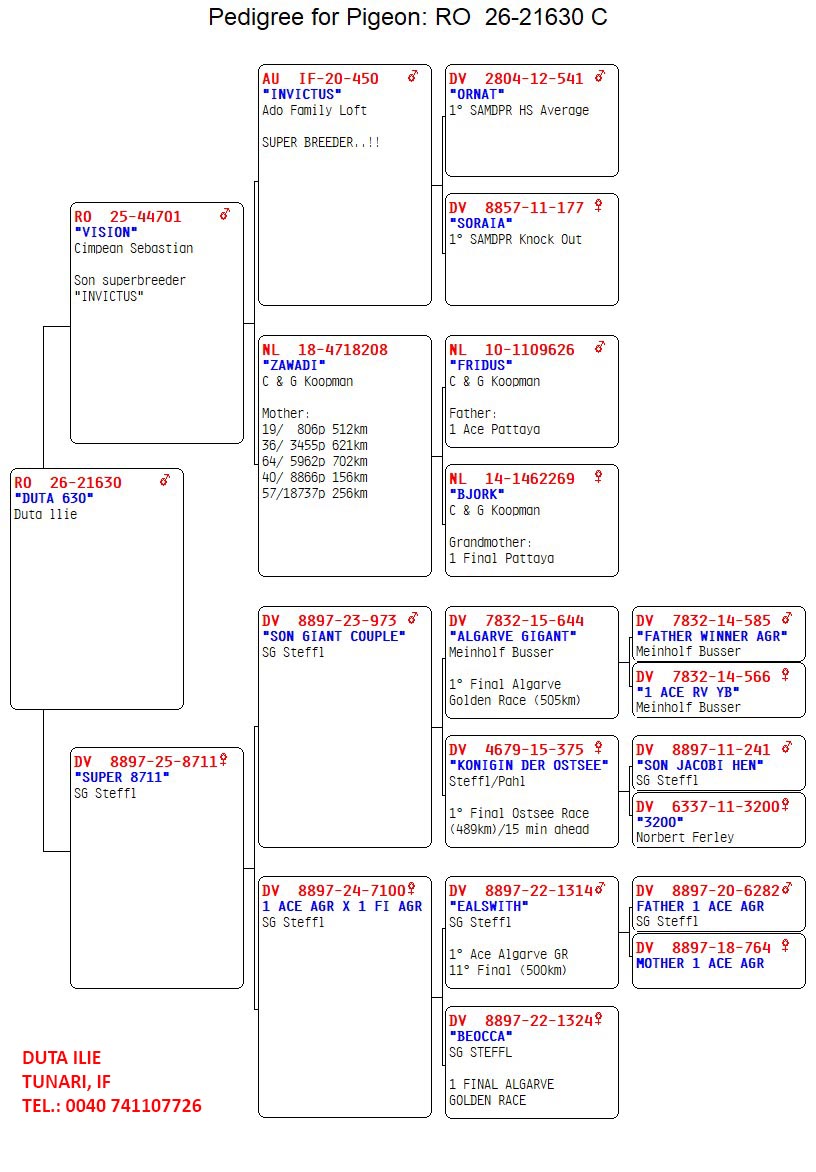This screenshot has width=816, height=1172.
Task: Select the 'SUPER BREEDER..!!' note
Action: (x=321, y=142)
